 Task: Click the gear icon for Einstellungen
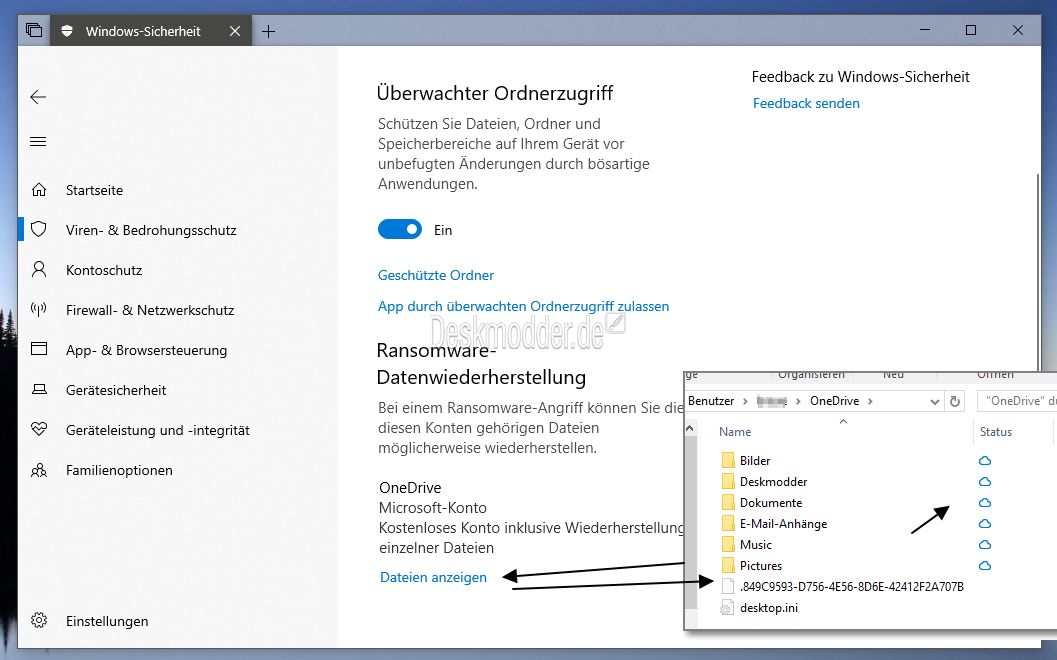(39, 620)
